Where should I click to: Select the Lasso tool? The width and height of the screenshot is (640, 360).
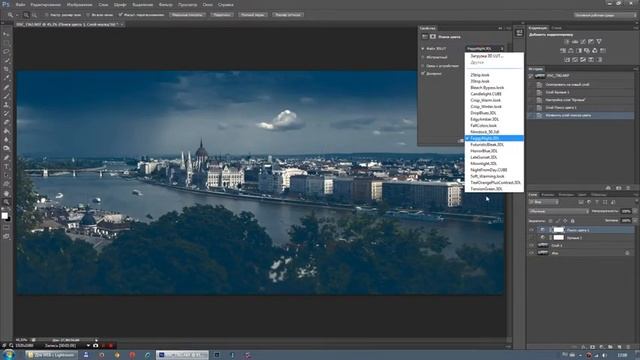[6, 52]
